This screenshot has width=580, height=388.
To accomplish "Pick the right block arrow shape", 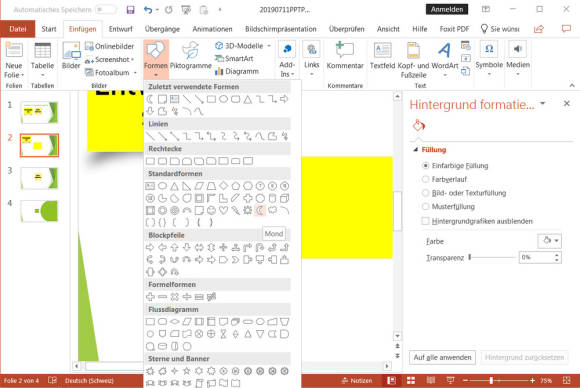I will pos(150,247).
